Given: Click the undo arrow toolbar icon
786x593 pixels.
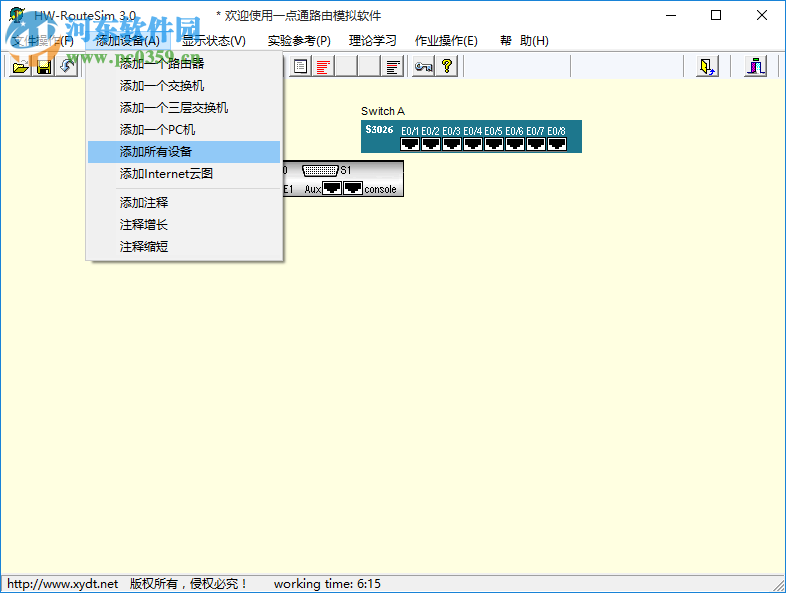Looking at the screenshot, I should (67, 66).
